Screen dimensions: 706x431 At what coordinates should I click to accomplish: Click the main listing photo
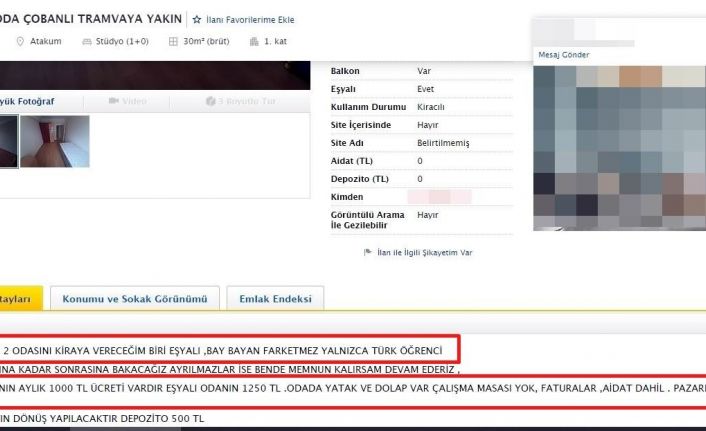click(155, 75)
